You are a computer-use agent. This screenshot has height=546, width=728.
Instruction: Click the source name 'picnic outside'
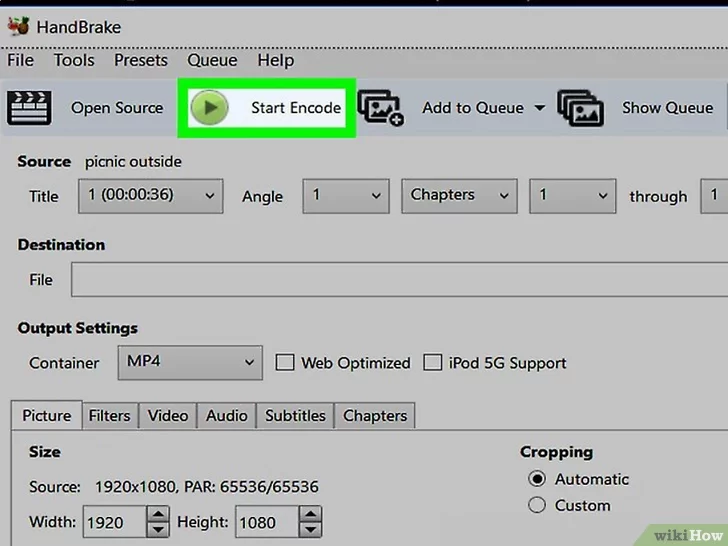pyautogui.click(x=133, y=162)
